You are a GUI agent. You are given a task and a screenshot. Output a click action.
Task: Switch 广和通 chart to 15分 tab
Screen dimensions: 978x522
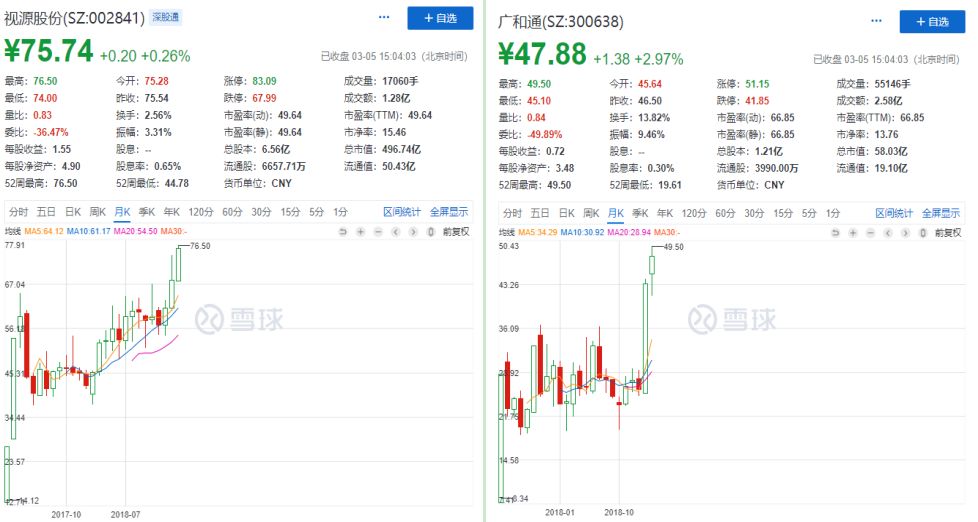783,213
